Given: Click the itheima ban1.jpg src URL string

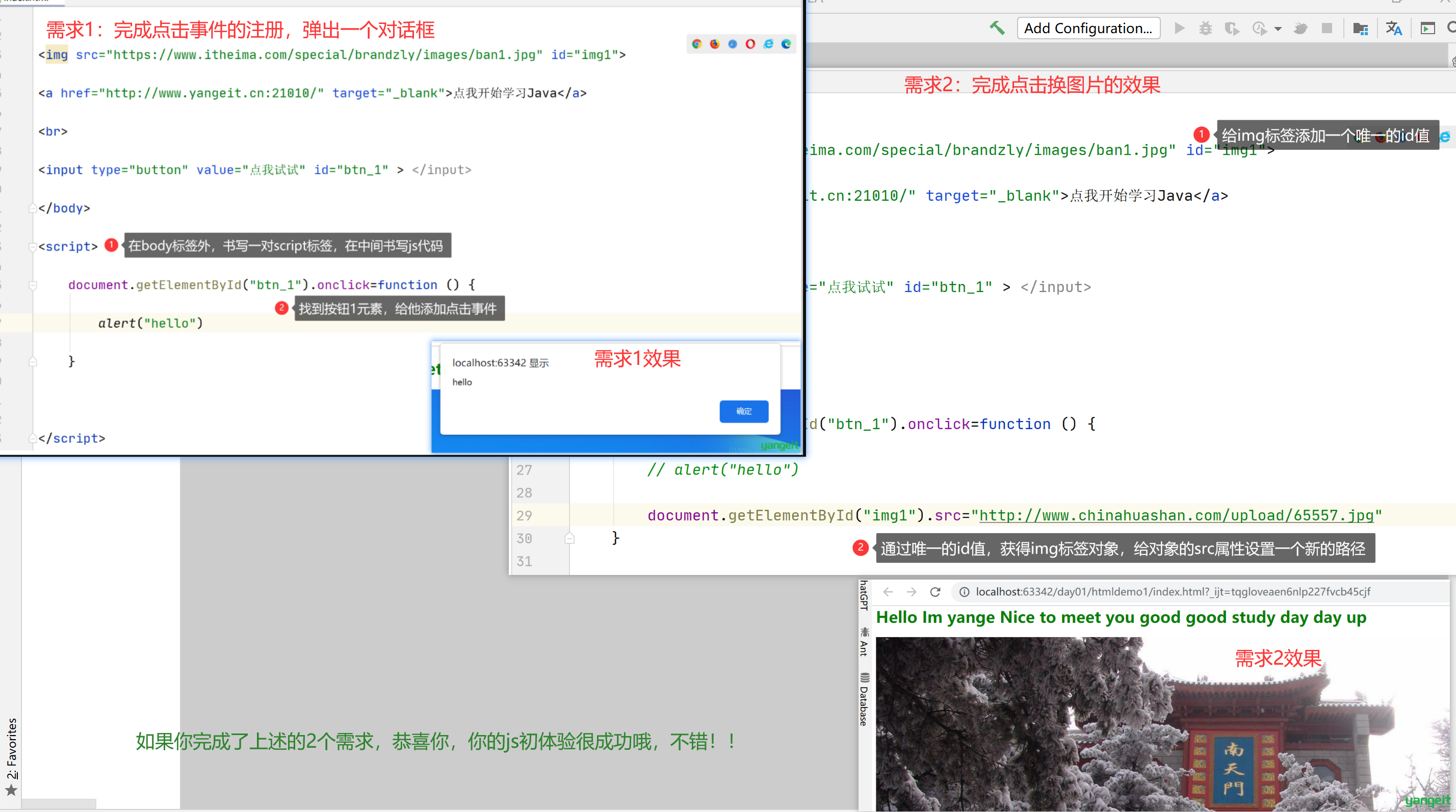Looking at the screenshot, I should tap(324, 55).
